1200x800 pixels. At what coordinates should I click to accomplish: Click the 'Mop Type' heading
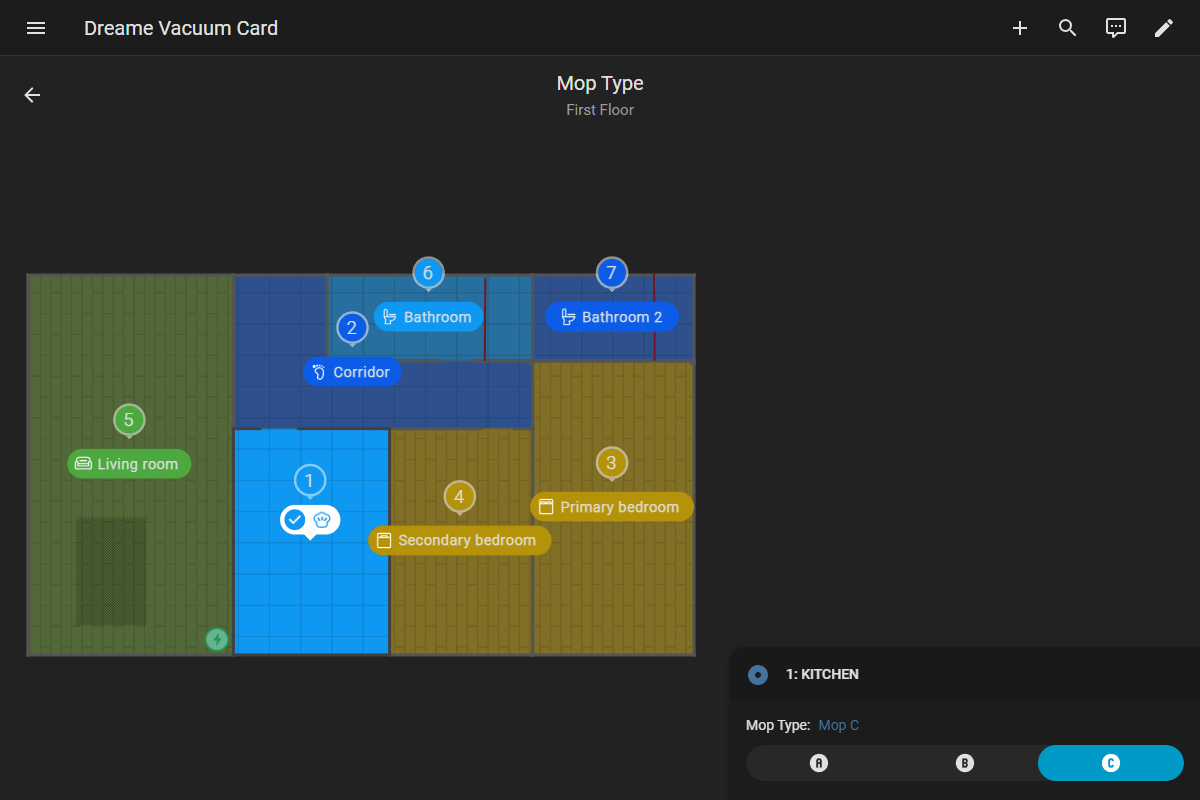600,84
